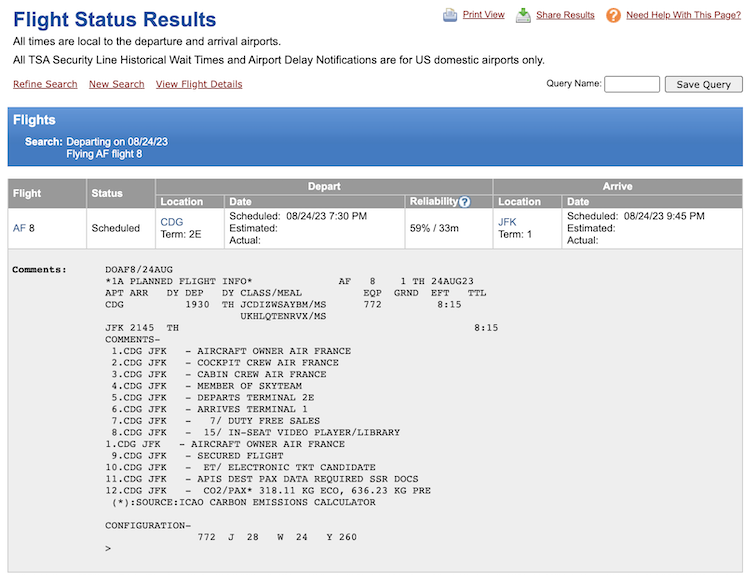
Task: Click the Status column header
Action: pyautogui.click(x=106, y=193)
